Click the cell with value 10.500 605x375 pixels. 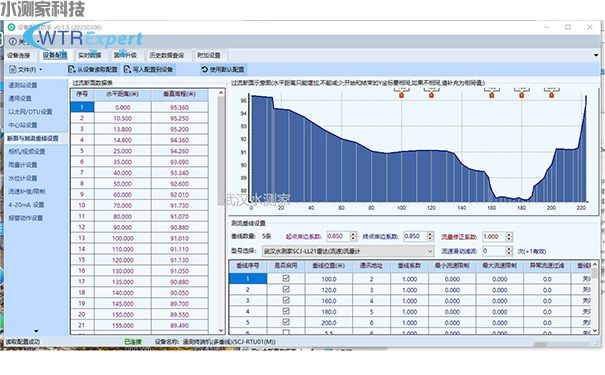click(x=123, y=118)
